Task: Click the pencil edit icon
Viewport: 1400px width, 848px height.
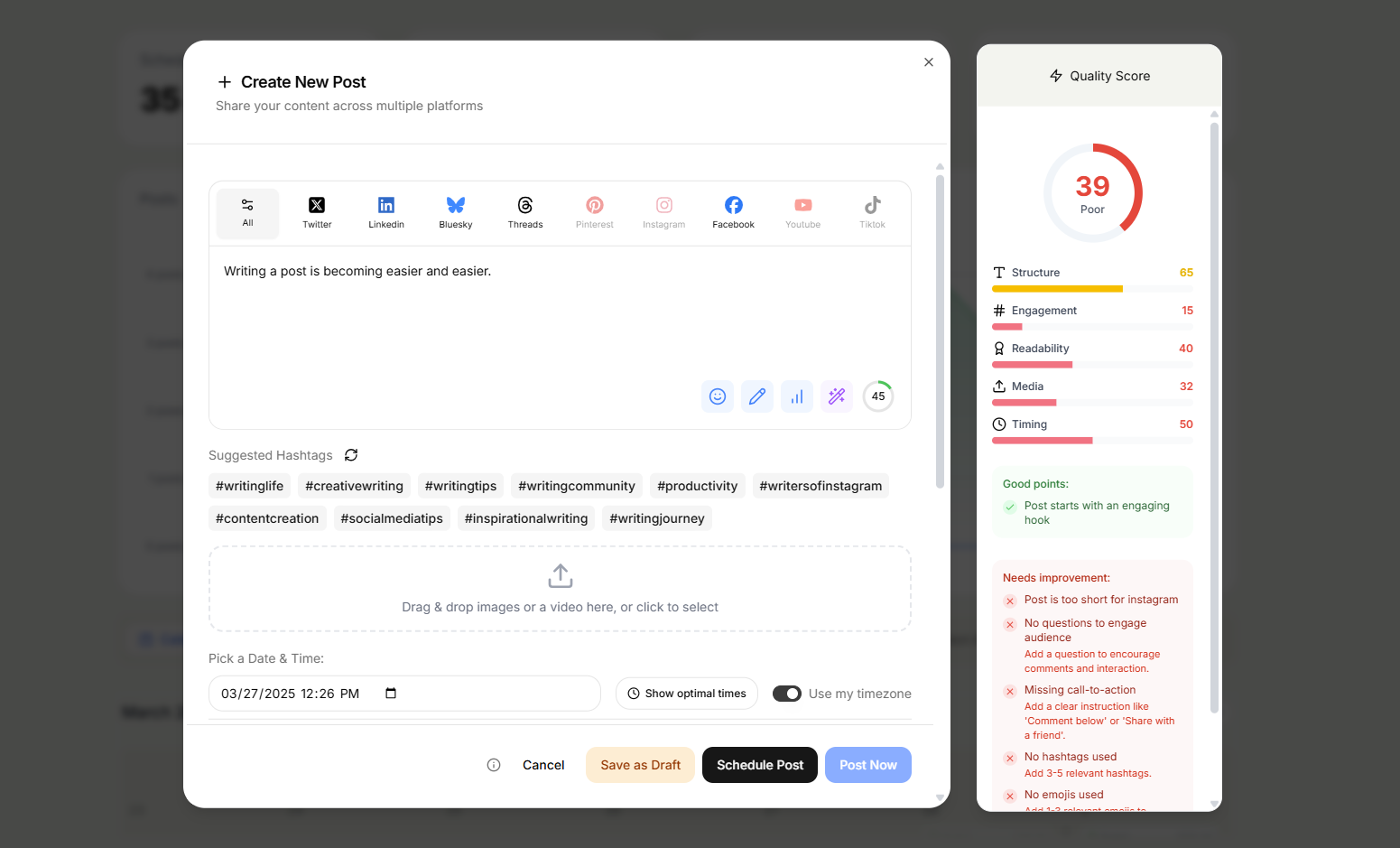Action: [x=757, y=396]
